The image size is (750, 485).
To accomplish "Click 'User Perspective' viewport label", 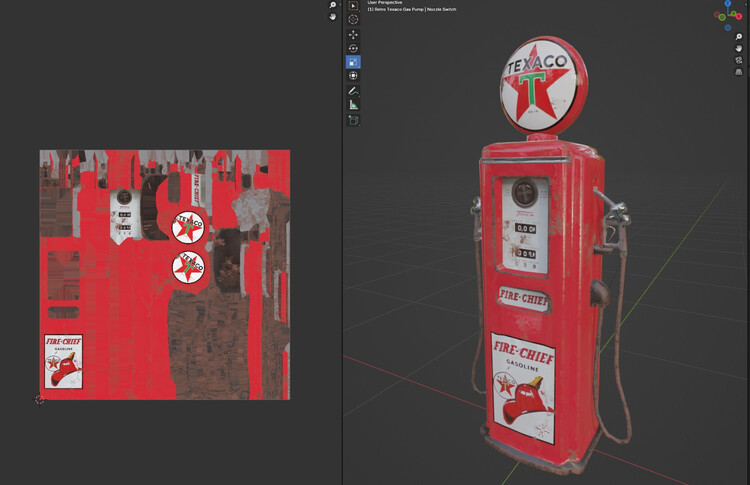I will point(385,2).
